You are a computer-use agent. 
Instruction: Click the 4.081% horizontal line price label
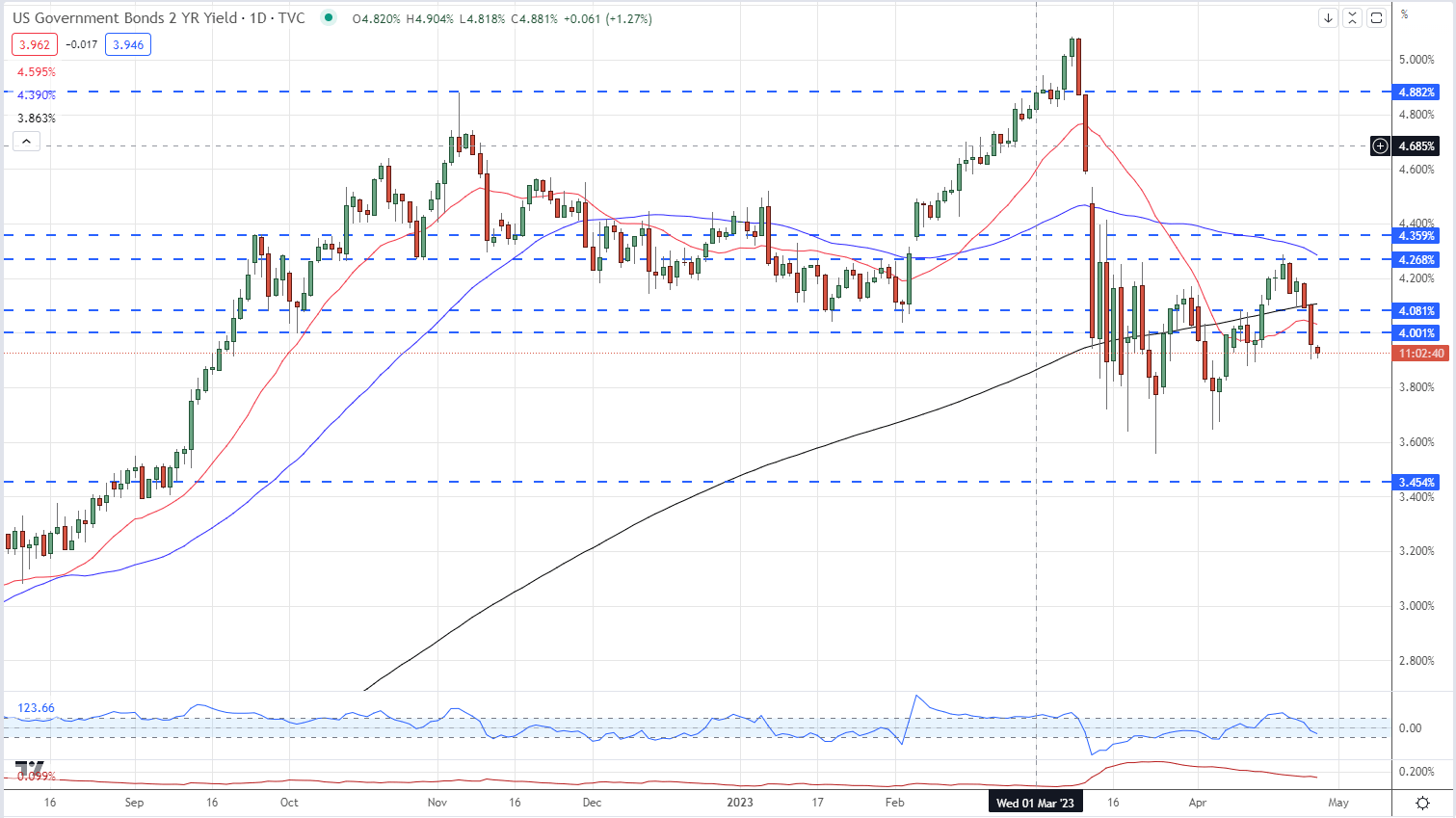coord(1416,310)
